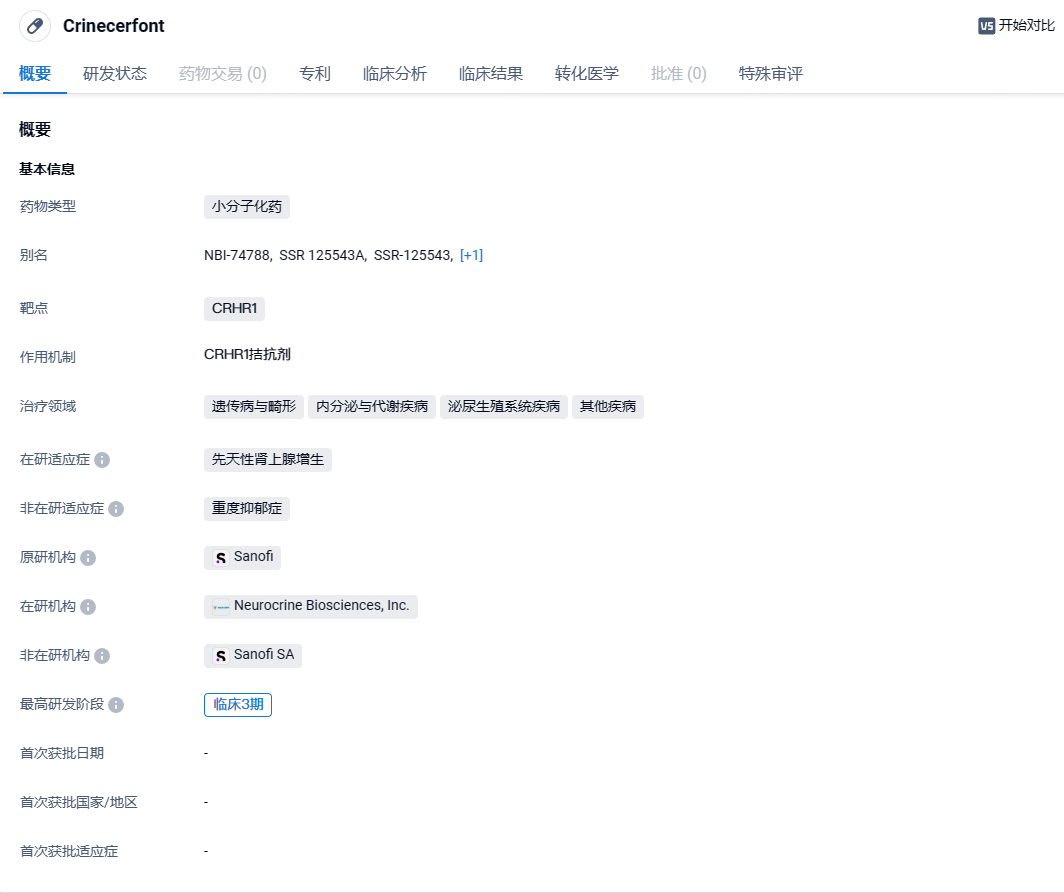Screen dimensions: 1064x893
Task: Click the 别名 field label
Action: (34, 255)
